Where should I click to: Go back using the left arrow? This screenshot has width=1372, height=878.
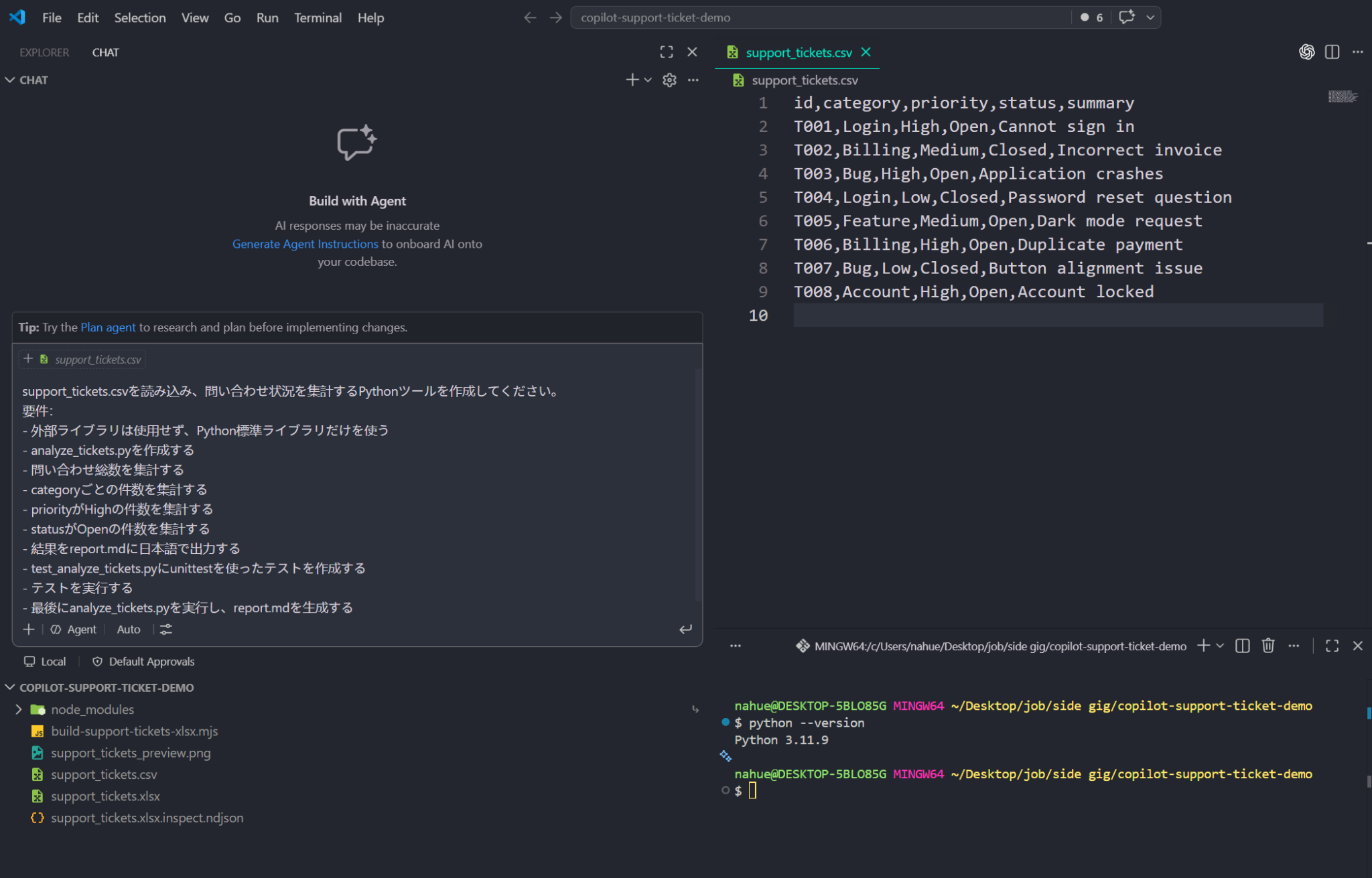(530, 18)
